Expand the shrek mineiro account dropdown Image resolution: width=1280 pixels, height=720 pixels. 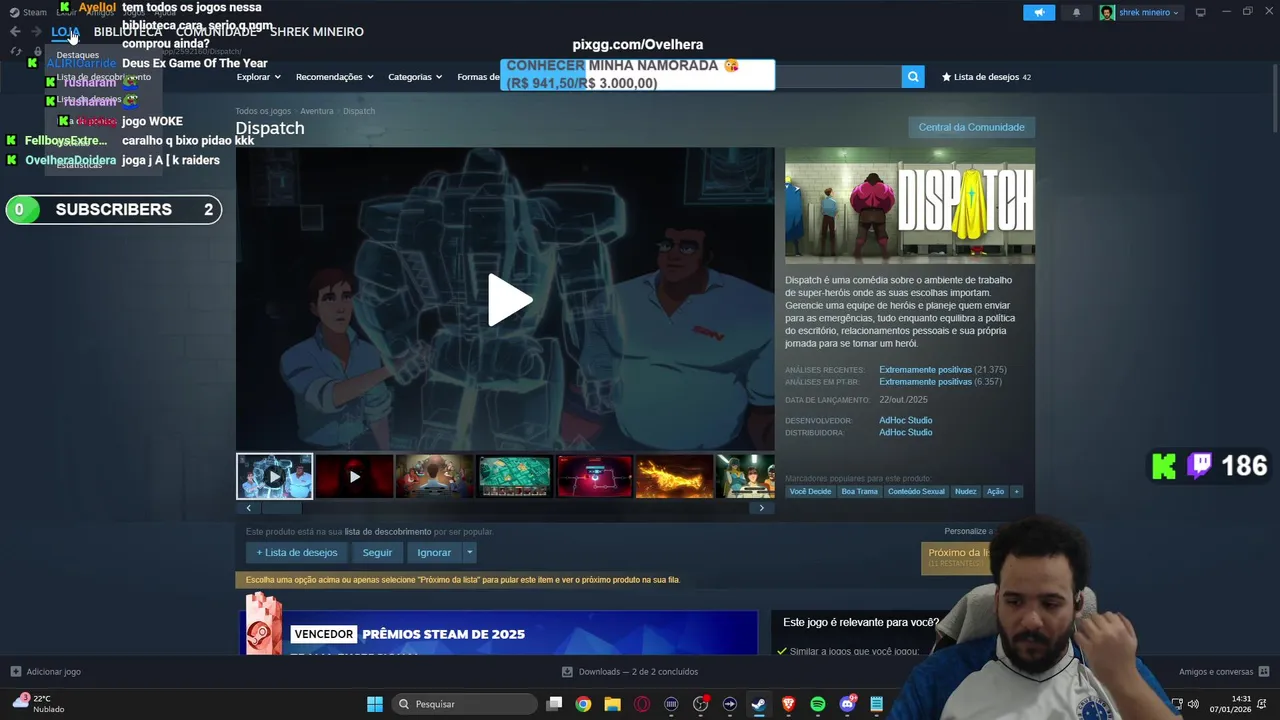coord(1140,12)
